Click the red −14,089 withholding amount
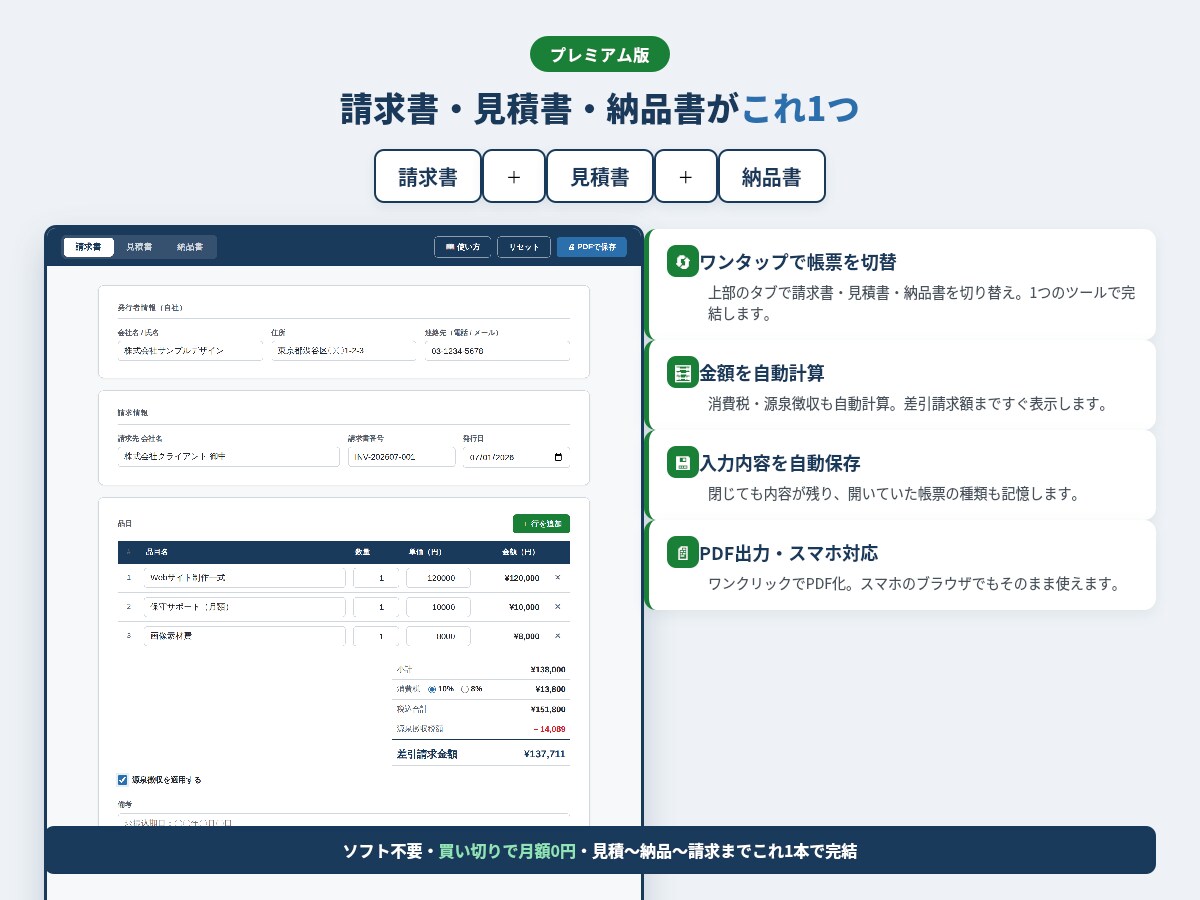Viewport: 1200px width, 900px height. coord(549,729)
